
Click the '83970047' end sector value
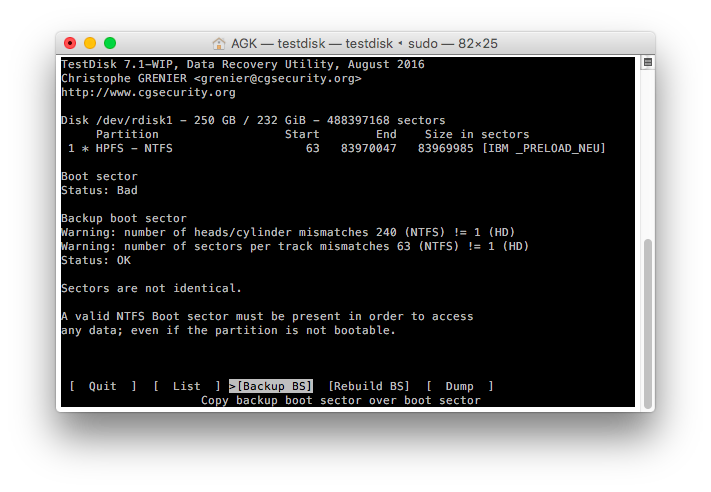(369, 148)
